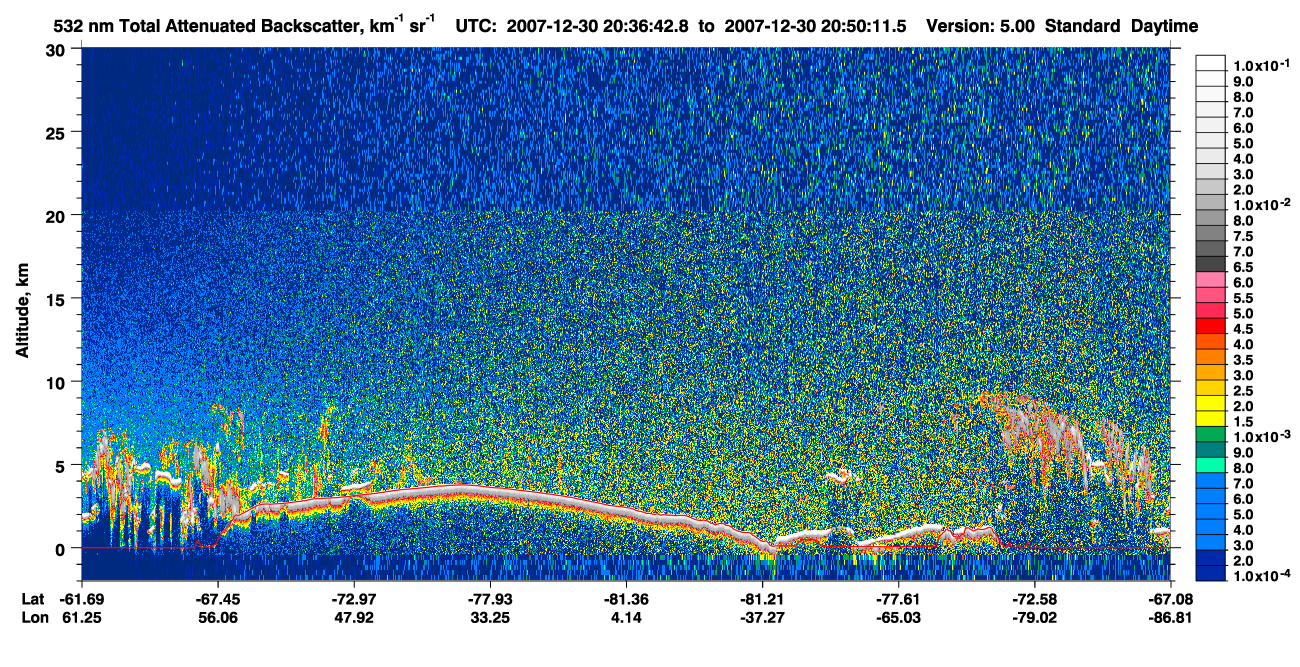Click the 'Lat' row label
Viewport: 1300px width, 667px height.
[x=32, y=599]
